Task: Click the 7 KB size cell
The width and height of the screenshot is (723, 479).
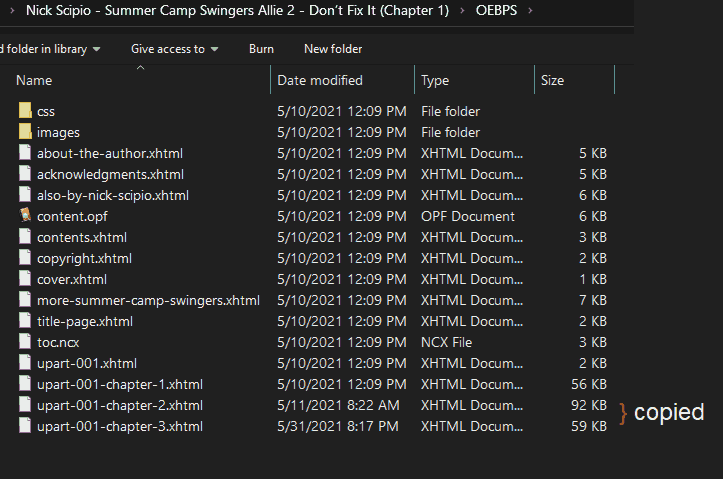Action: pyautogui.click(x=593, y=301)
